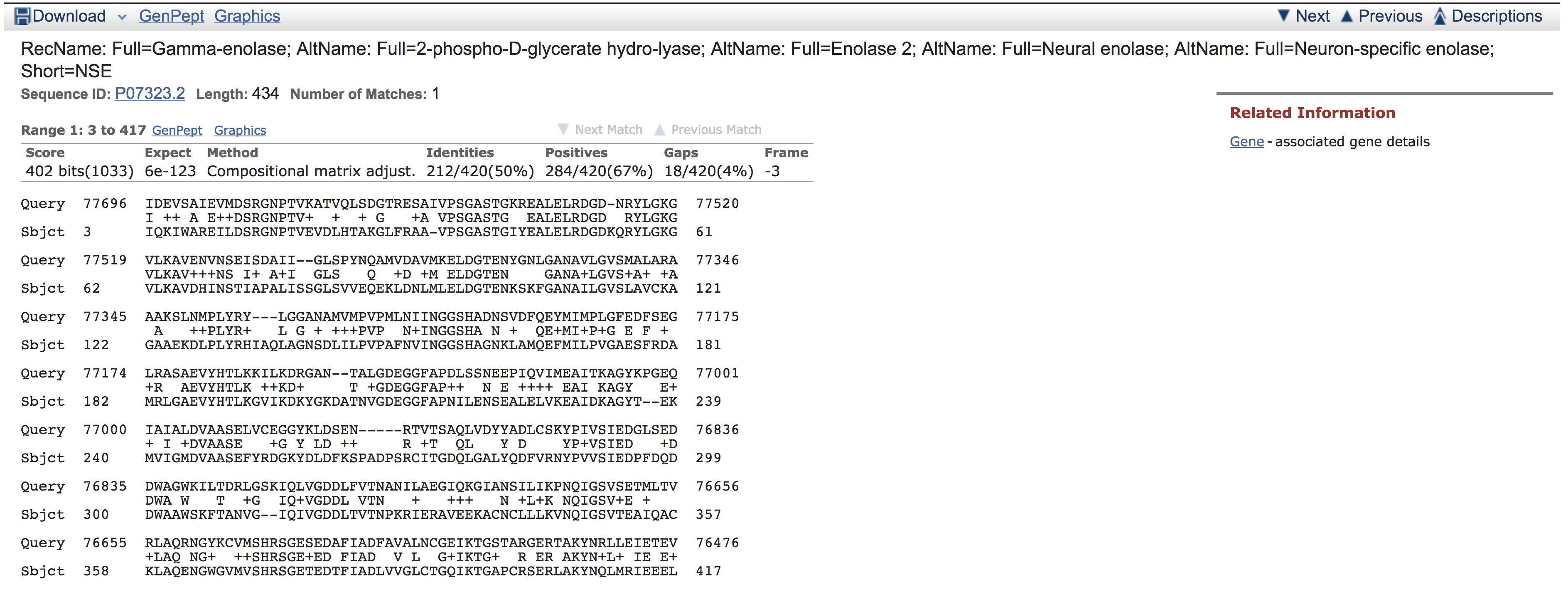The width and height of the screenshot is (1568, 592).
Task: Expand the Download dropdown arrow
Action: point(122,17)
